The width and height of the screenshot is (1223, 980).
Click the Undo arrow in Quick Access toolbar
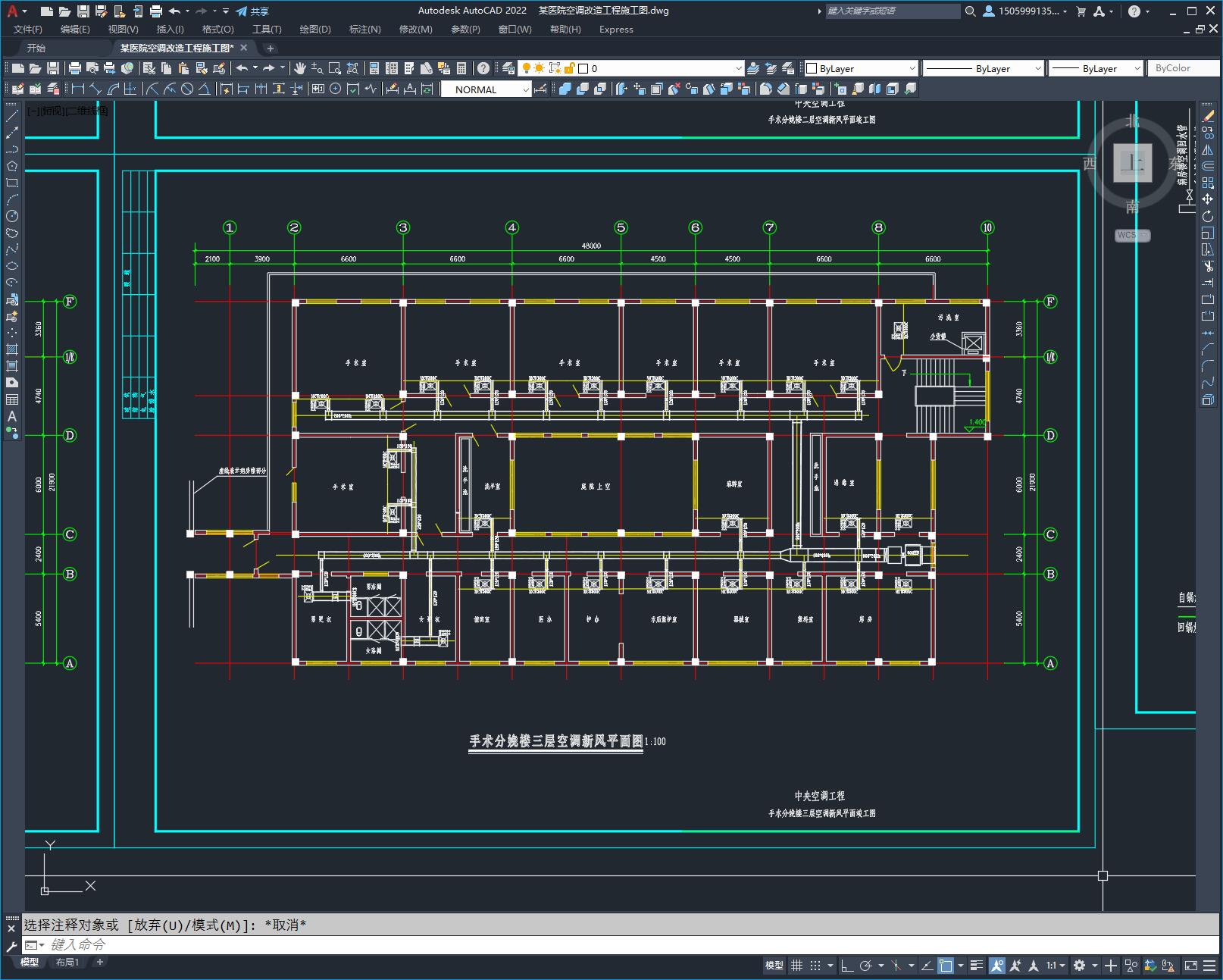coord(174,11)
